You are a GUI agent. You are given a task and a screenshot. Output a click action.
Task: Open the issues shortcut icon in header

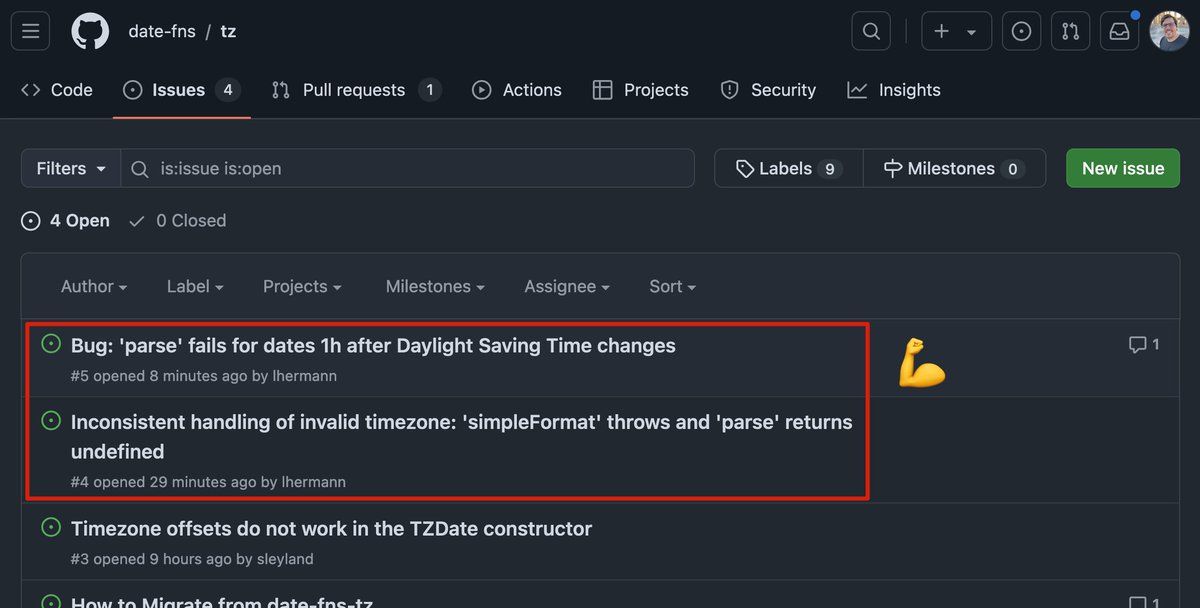1021,31
